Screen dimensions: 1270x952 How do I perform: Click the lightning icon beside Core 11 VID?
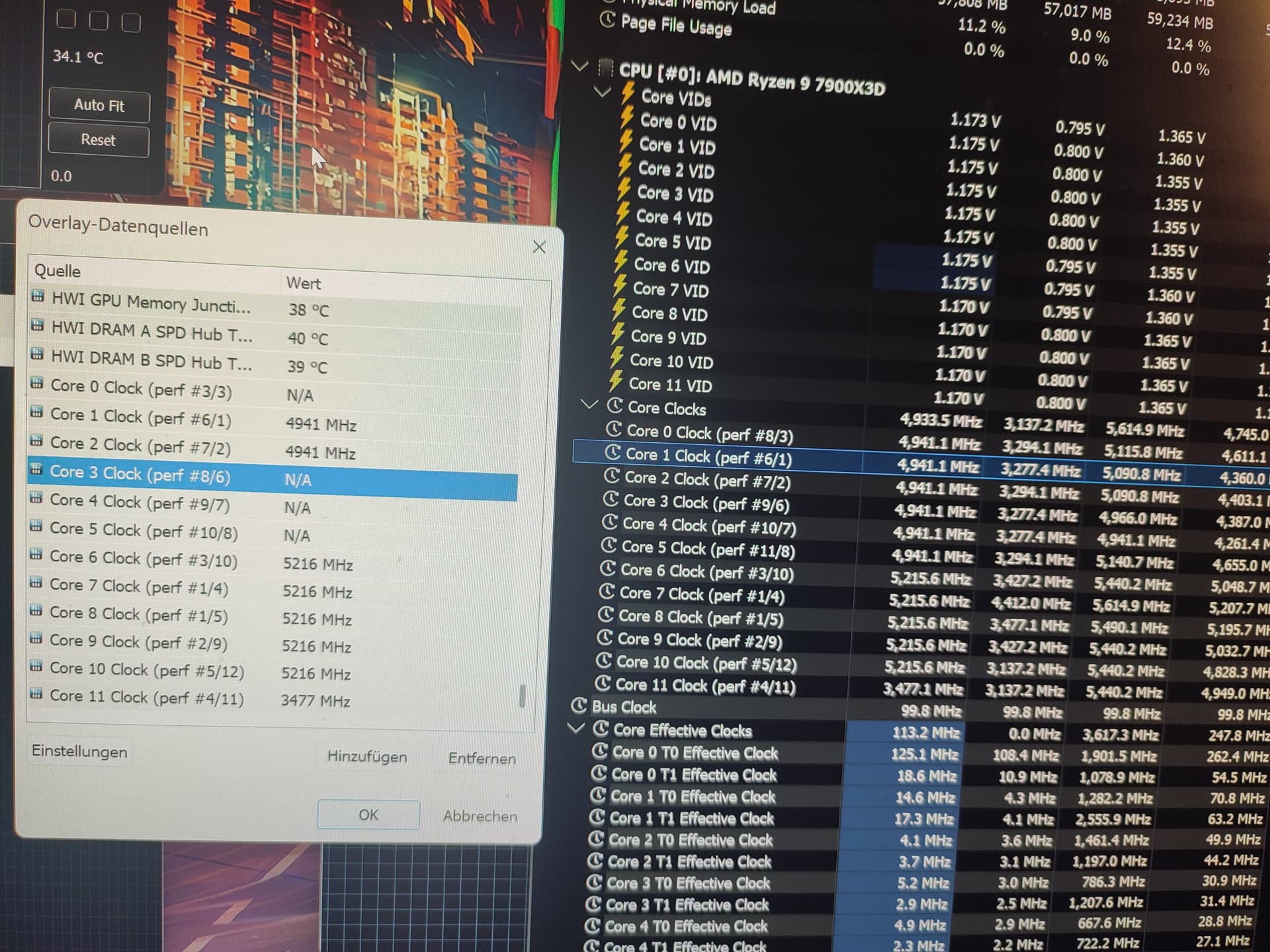click(x=616, y=381)
